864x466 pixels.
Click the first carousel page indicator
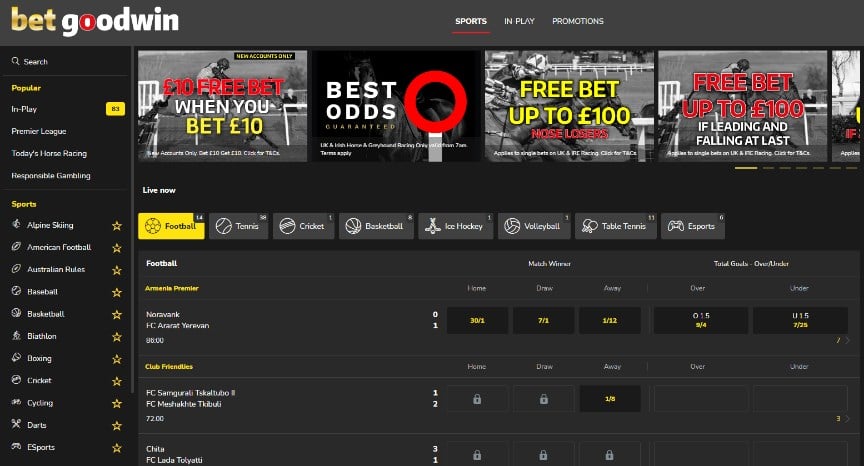(746, 167)
